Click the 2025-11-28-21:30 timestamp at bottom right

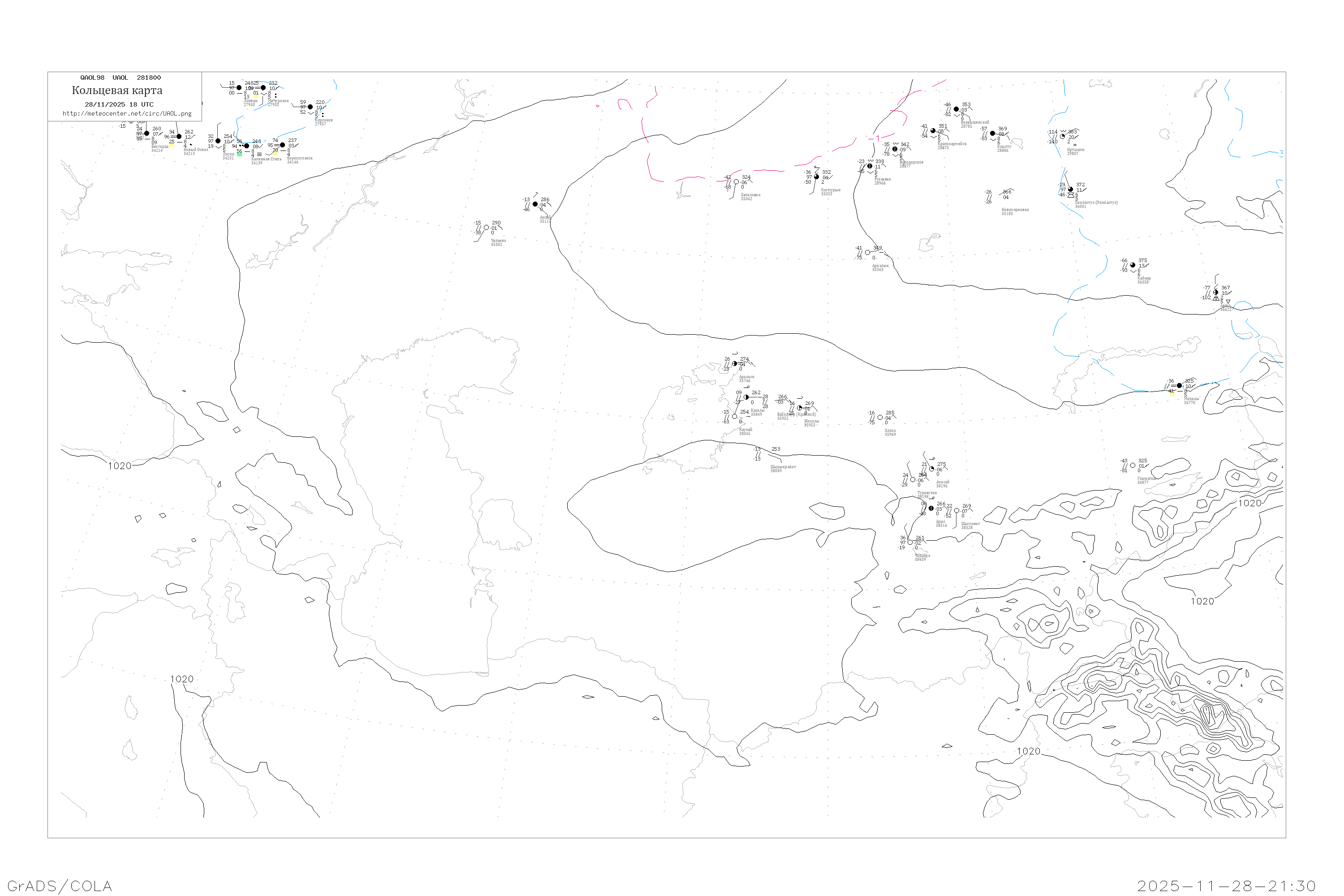pos(1226,886)
